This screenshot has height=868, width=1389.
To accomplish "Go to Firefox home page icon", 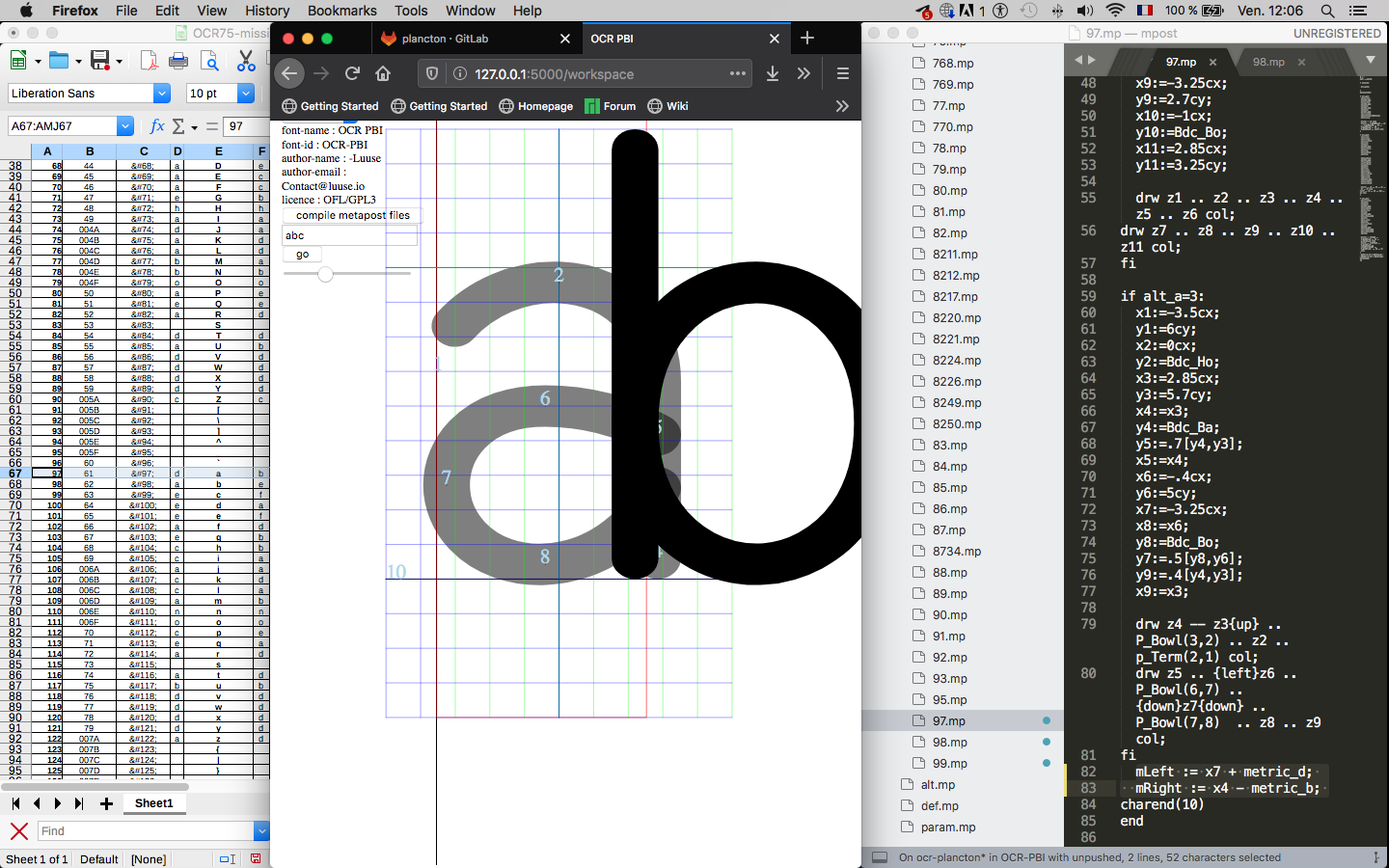I will [x=383, y=74].
